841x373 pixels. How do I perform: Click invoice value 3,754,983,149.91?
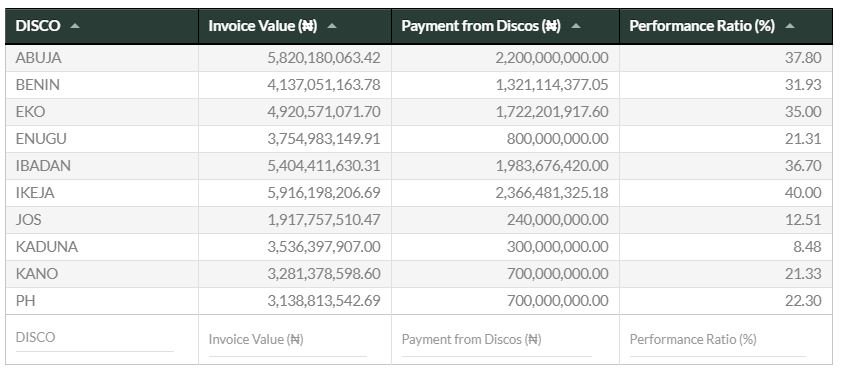[324, 138]
